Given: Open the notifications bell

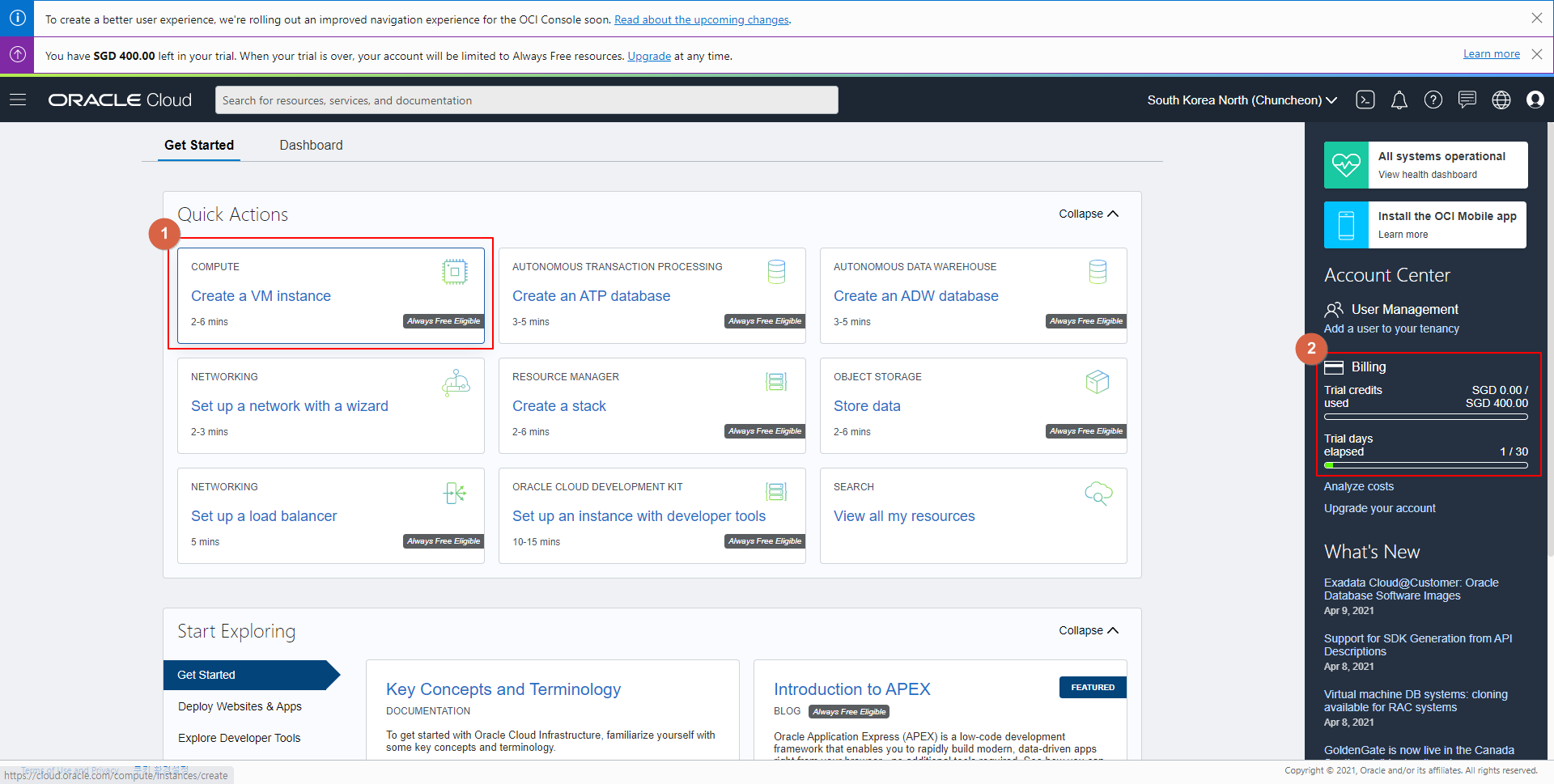Looking at the screenshot, I should [1399, 100].
